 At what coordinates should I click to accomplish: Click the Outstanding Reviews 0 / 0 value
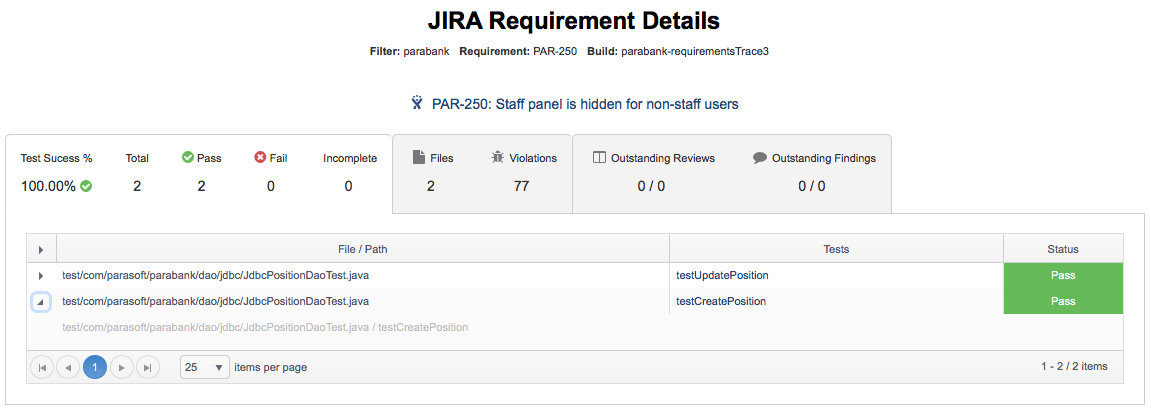tap(651, 186)
